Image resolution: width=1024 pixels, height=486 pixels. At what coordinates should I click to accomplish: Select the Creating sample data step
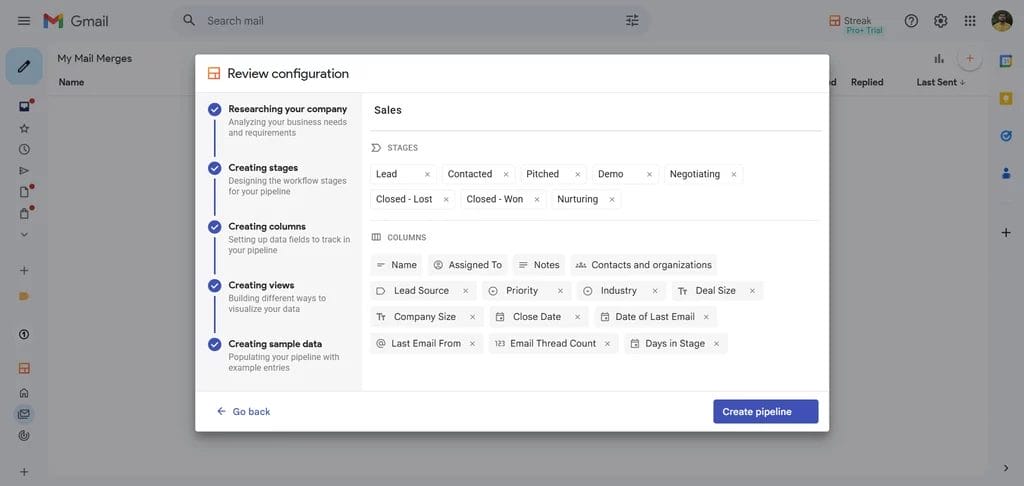pyautogui.click(x=279, y=355)
